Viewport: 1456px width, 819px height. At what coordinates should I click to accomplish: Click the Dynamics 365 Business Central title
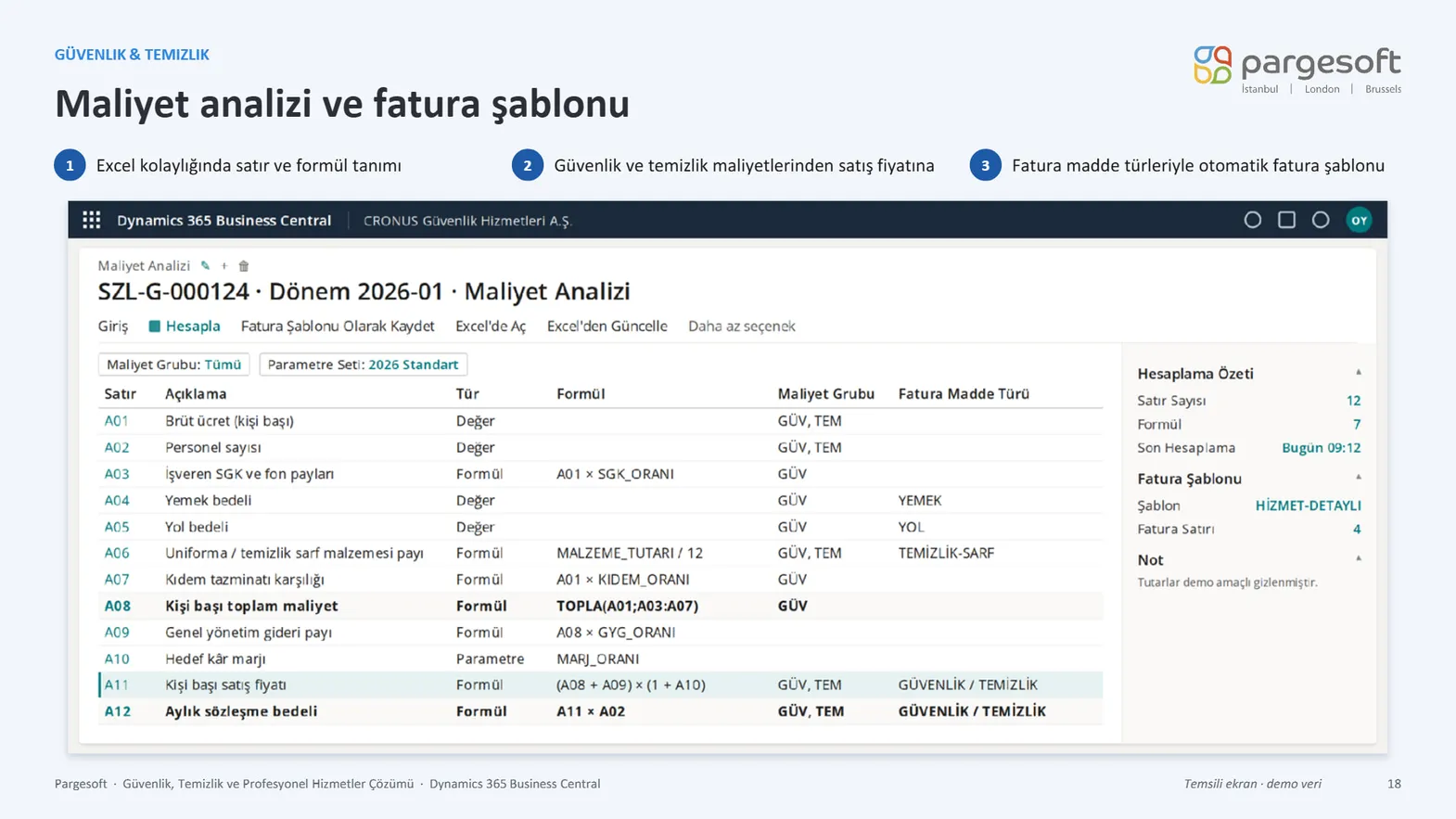point(224,221)
